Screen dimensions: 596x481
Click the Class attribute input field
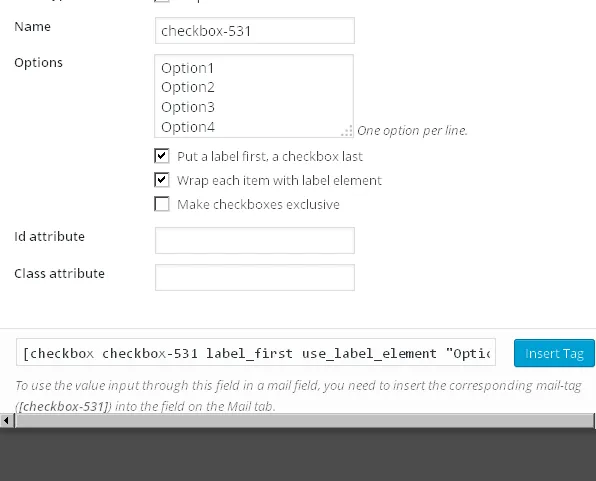point(255,277)
